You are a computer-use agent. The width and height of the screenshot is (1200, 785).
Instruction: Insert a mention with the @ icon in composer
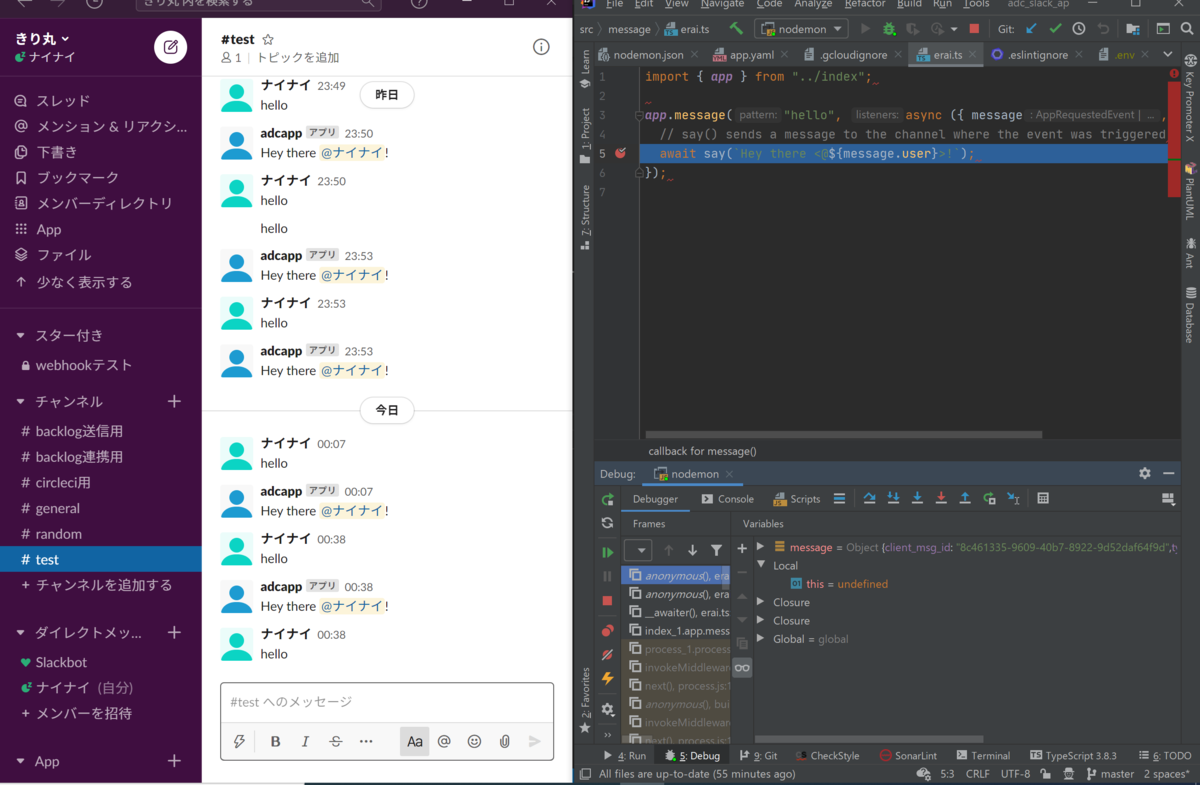click(444, 741)
